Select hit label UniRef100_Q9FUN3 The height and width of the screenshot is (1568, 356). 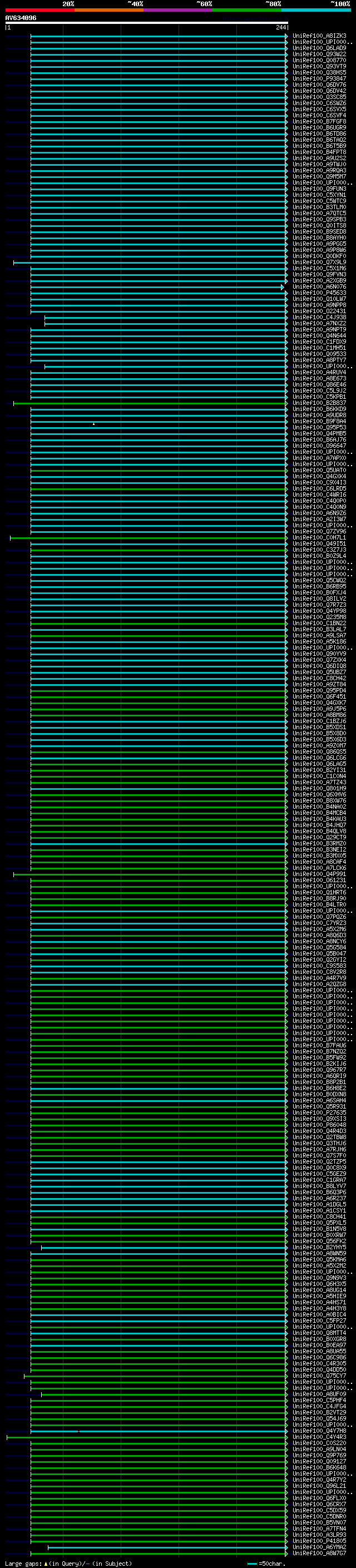[x=319, y=189]
